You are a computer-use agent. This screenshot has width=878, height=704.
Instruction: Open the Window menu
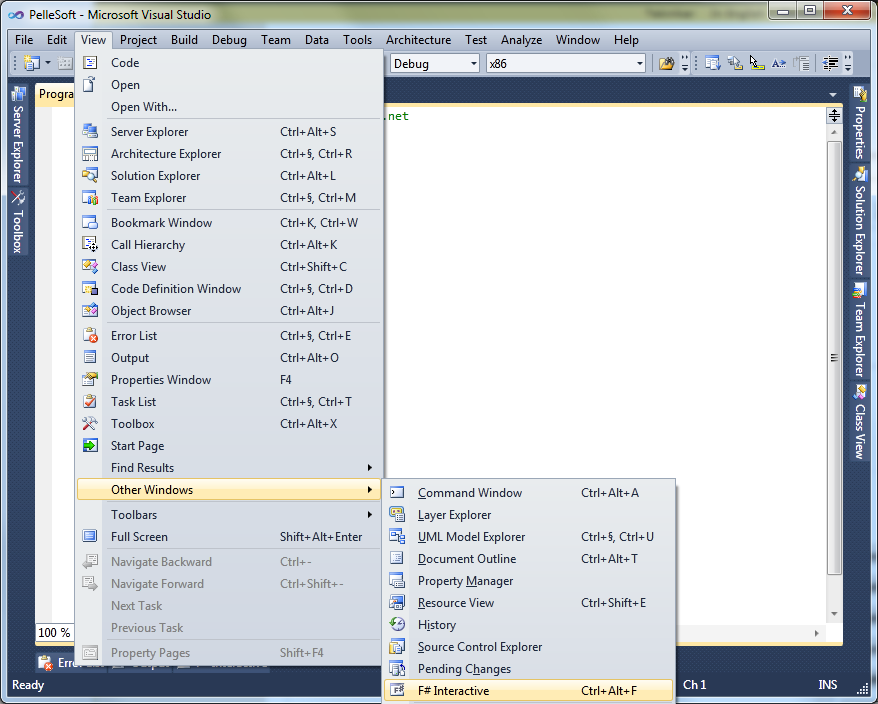point(578,40)
